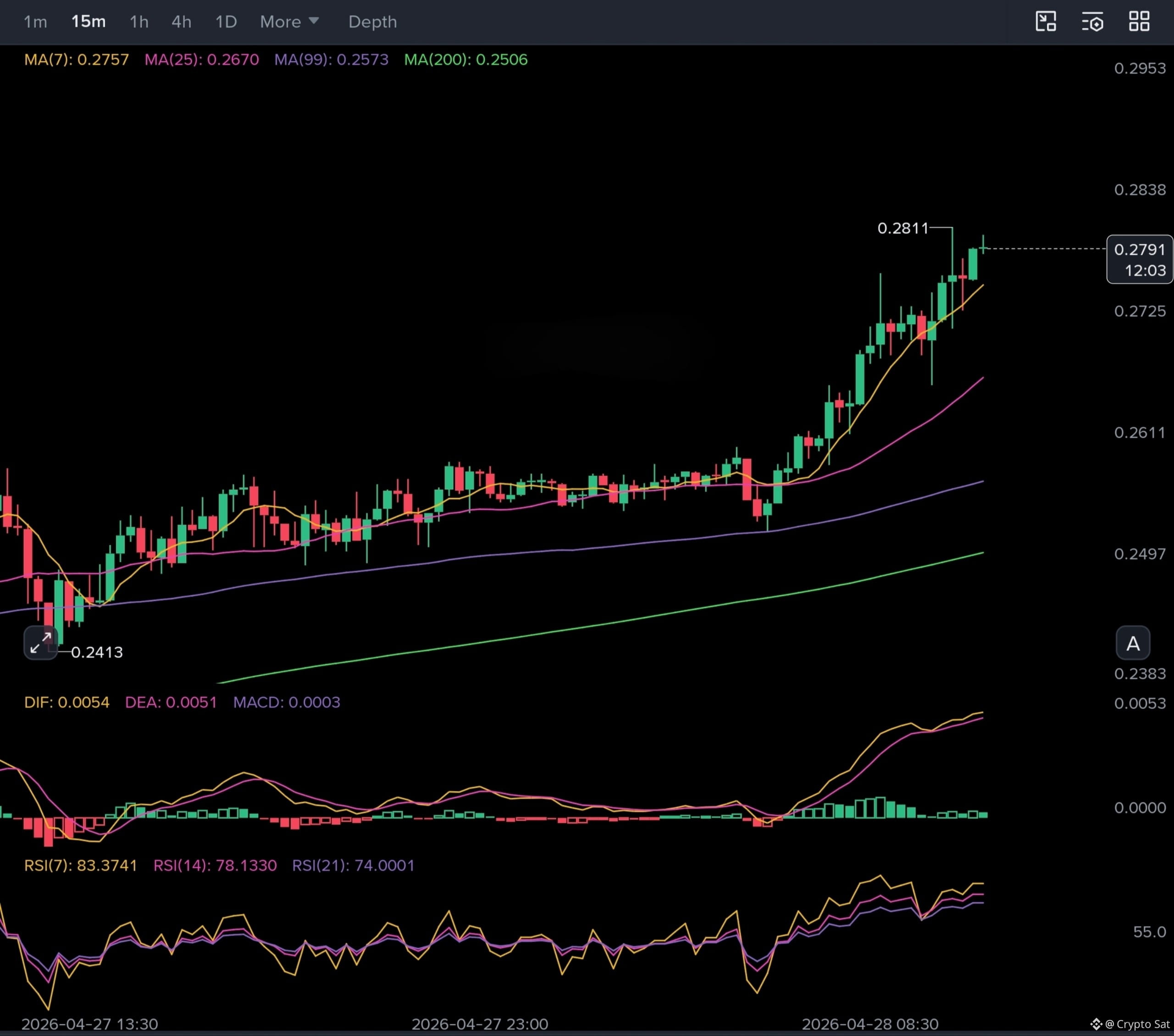Click the MA(200): 0.2506 indicator label
1174x1036 pixels.
coord(466,60)
